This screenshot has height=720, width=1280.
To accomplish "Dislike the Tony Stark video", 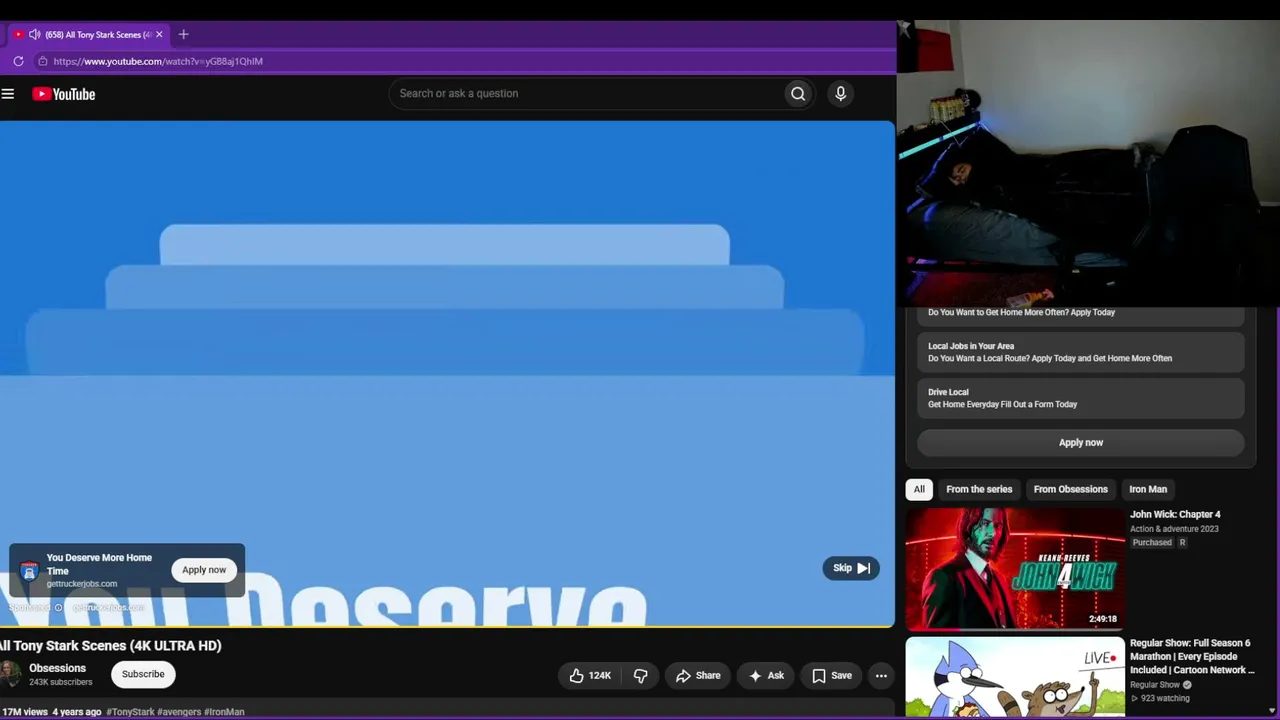I will pos(641,676).
